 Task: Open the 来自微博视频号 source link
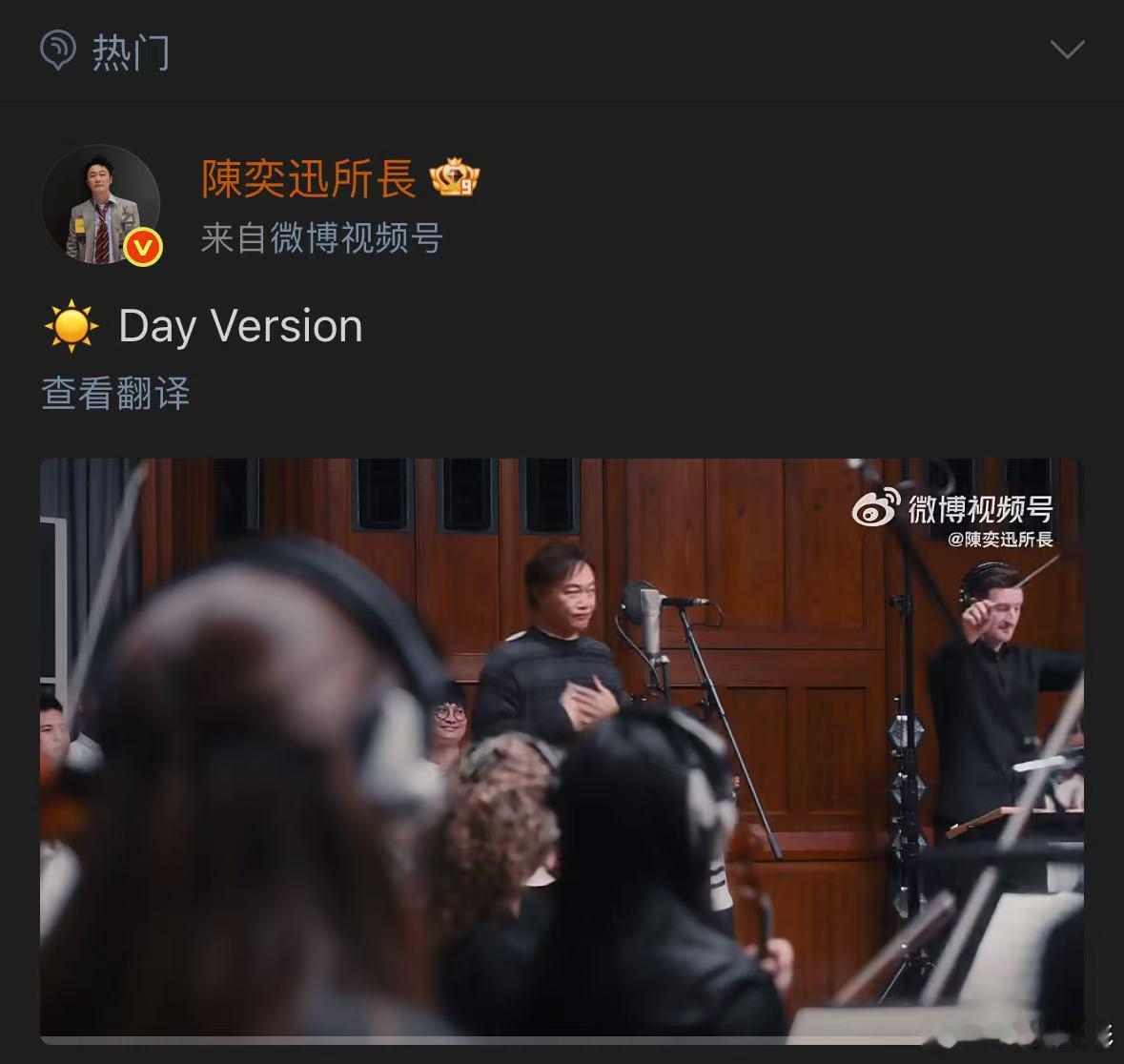point(321,237)
